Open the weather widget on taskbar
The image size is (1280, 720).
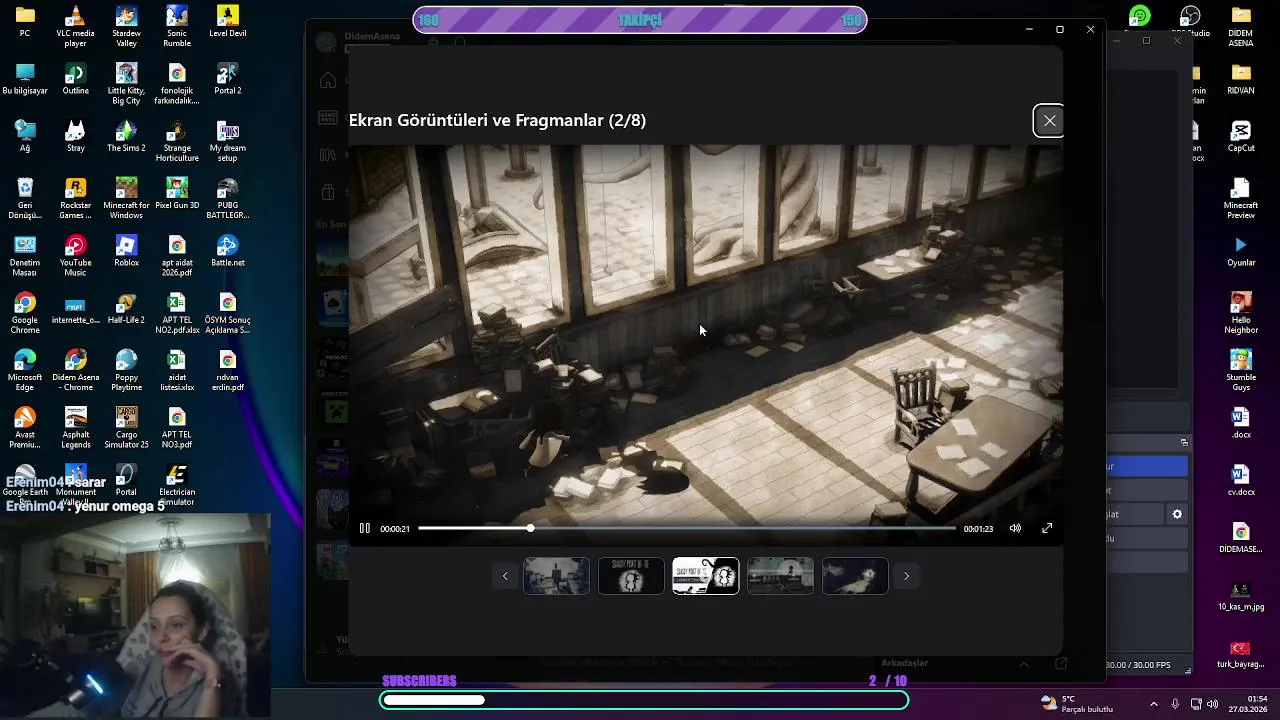pos(1076,703)
